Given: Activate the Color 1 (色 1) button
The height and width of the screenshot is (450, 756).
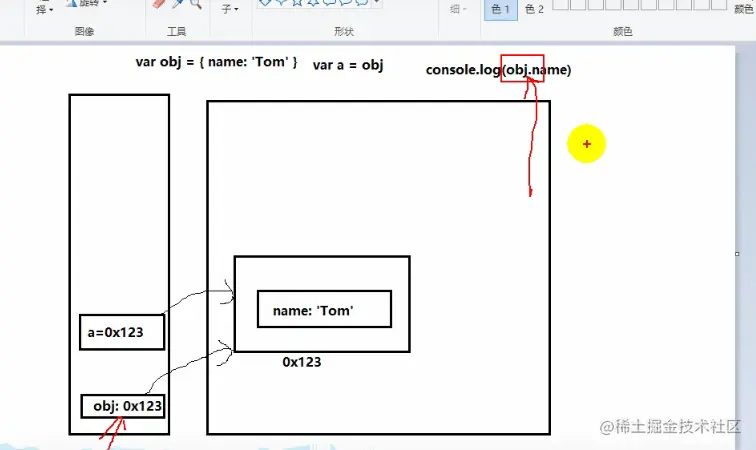Looking at the screenshot, I should coord(500,9).
